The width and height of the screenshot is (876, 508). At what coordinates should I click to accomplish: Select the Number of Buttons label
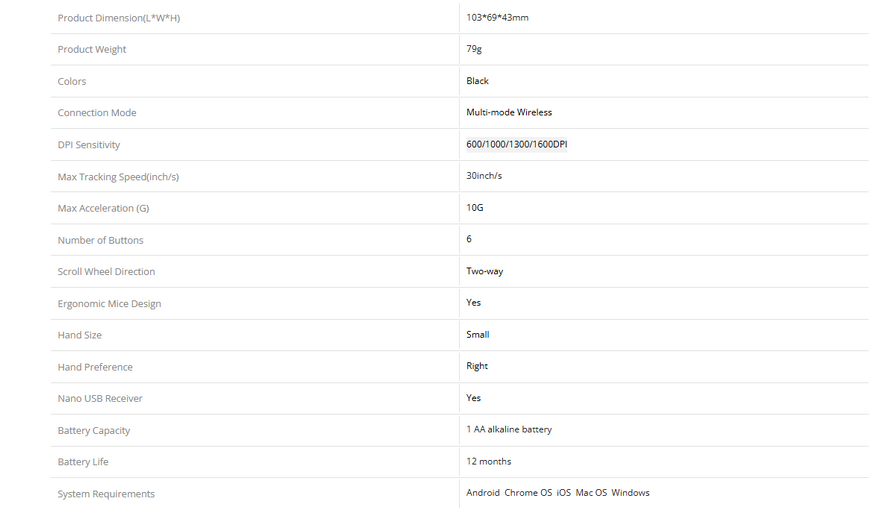tap(100, 240)
